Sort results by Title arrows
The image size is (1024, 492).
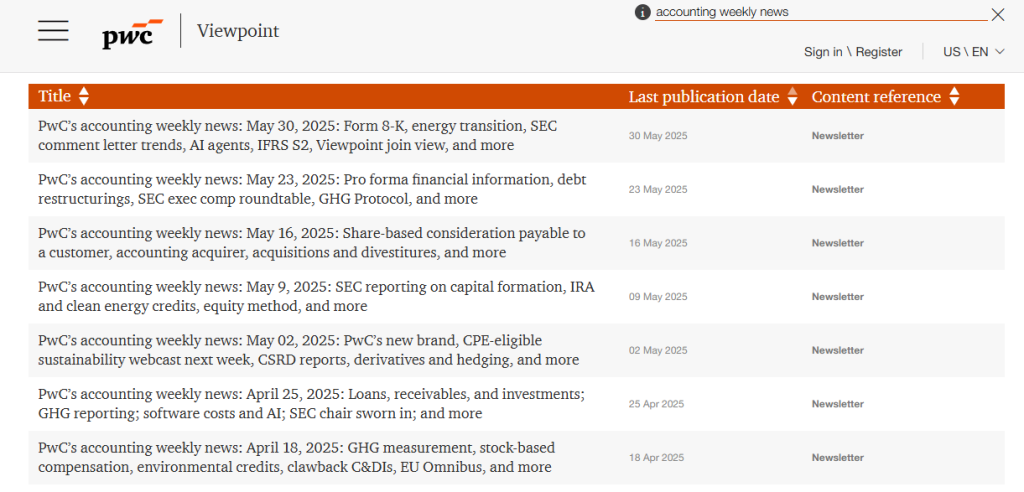84,96
